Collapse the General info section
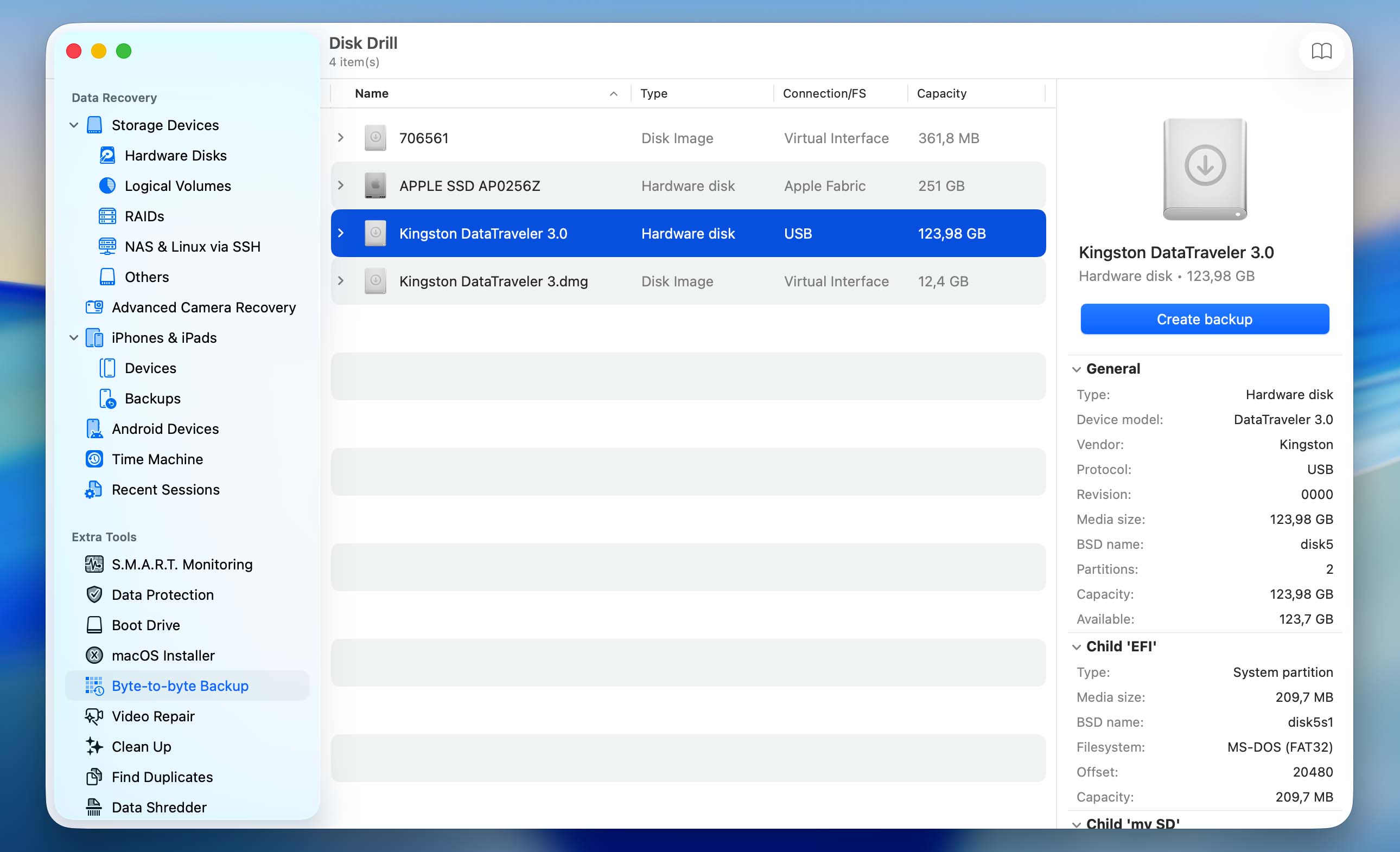 coord(1077,369)
